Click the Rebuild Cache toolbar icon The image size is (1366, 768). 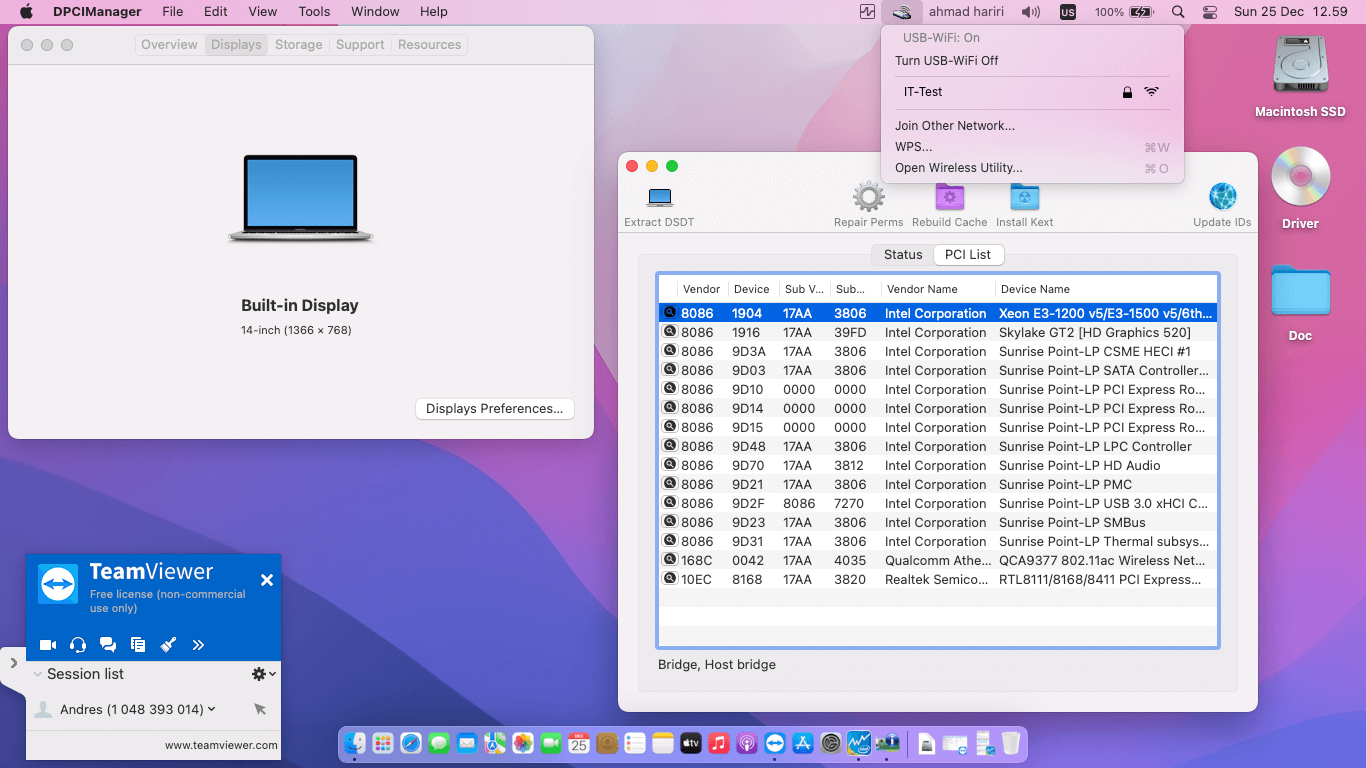(x=949, y=197)
